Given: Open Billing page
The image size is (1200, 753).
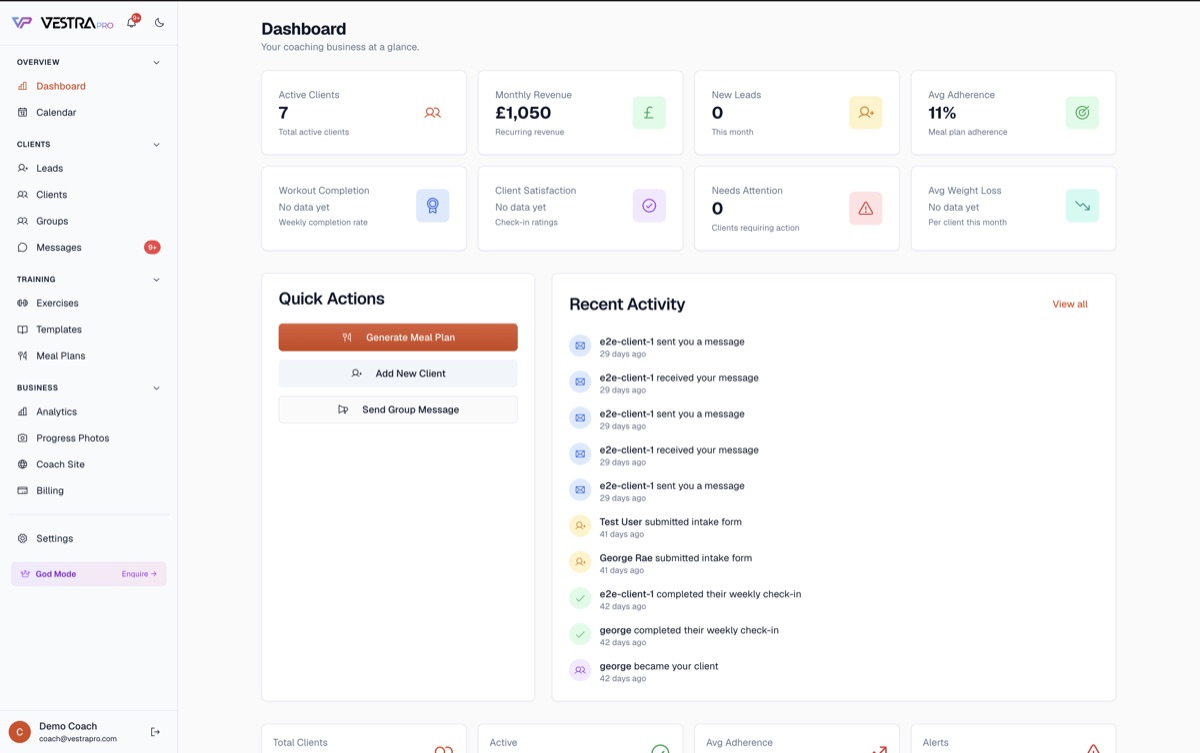Looking at the screenshot, I should tap(88, 490).
